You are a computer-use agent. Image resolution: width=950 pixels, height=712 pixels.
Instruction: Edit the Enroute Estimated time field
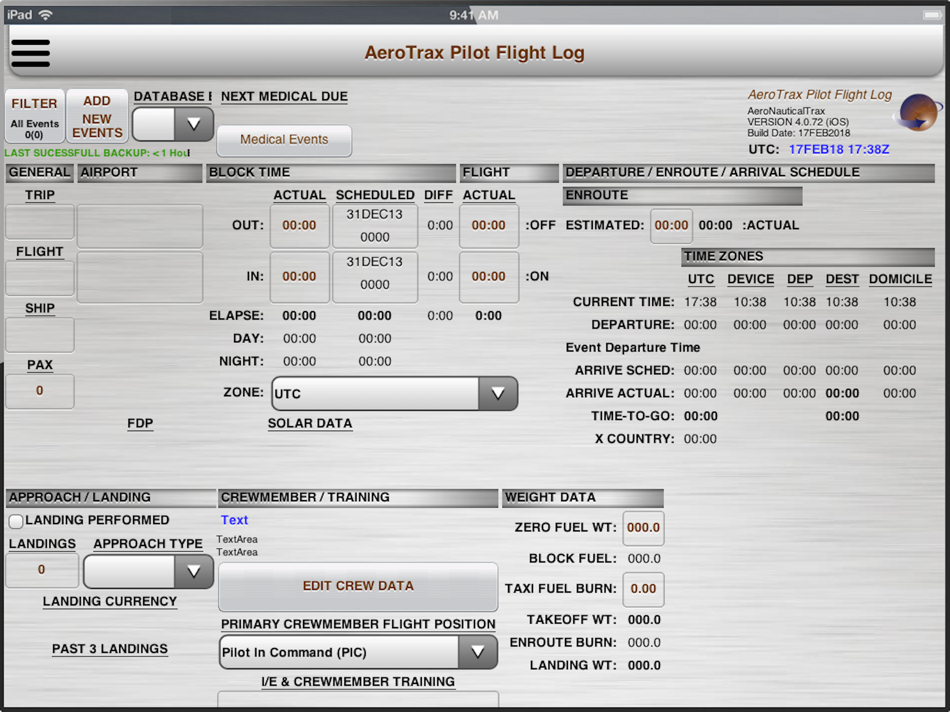(x=671, y=226)
